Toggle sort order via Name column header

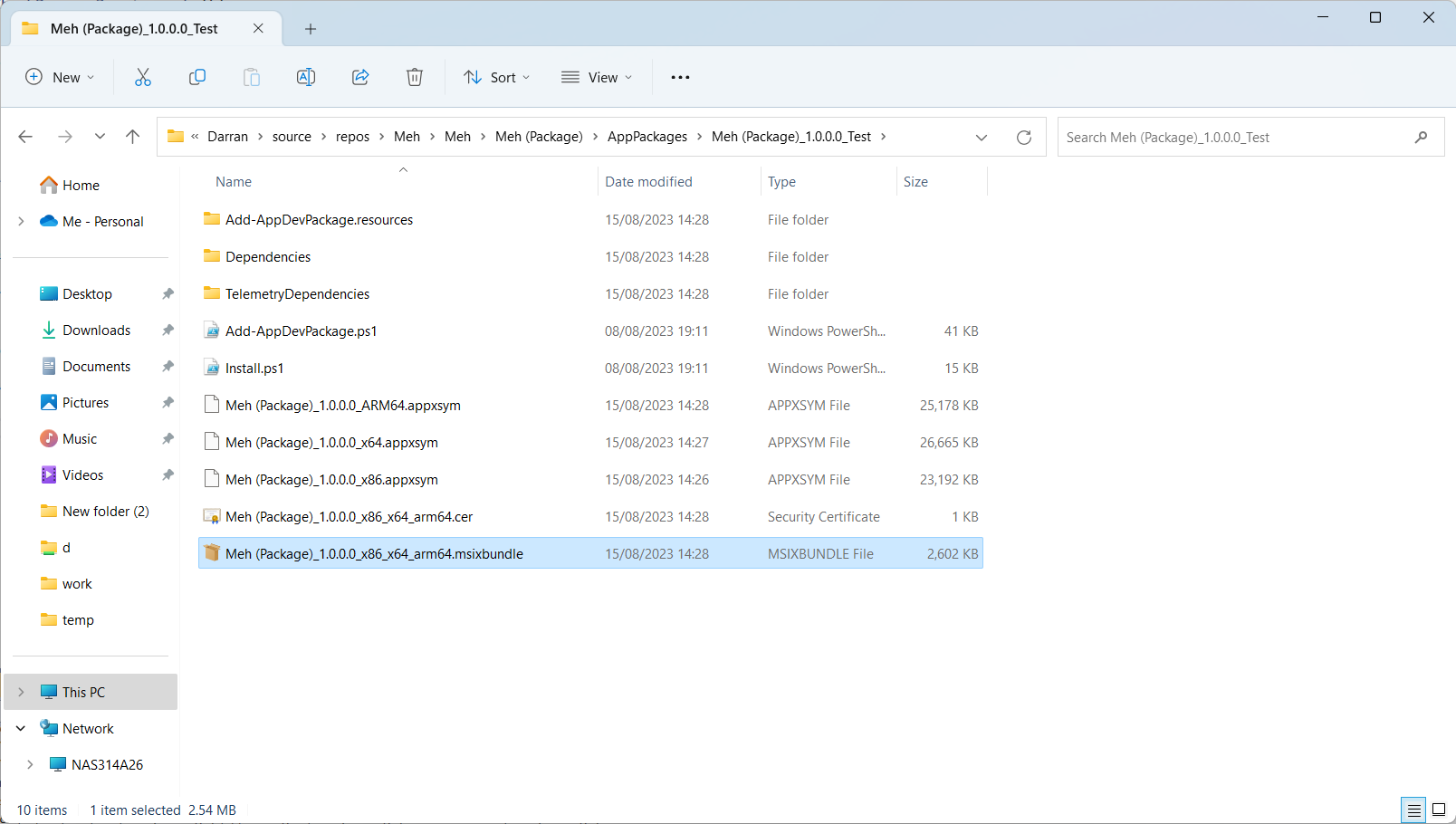(233, 181)
